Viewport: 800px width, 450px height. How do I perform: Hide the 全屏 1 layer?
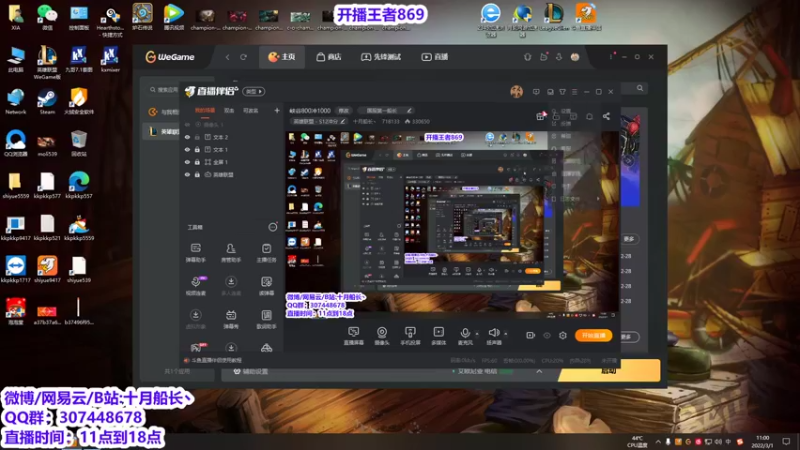pyautogui.click(x=187, y=162)
